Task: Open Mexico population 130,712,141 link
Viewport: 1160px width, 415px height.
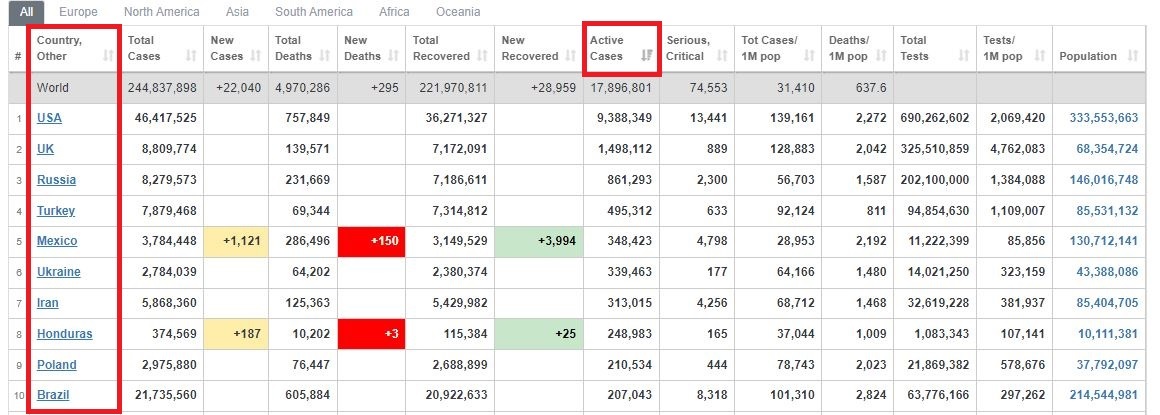Action: 1104,241
